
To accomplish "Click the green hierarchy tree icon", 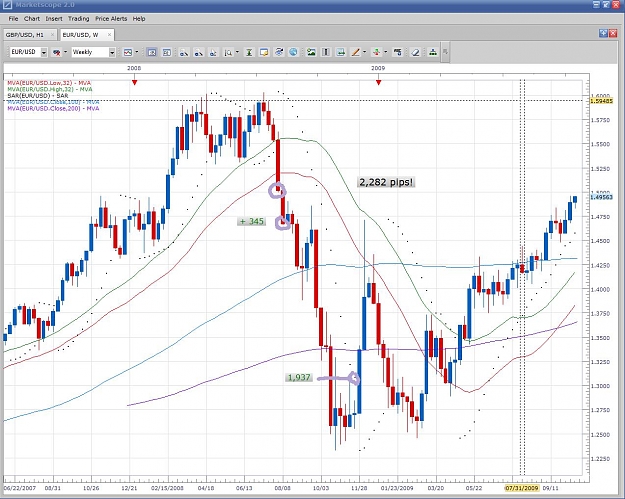I will click(432, 52).
